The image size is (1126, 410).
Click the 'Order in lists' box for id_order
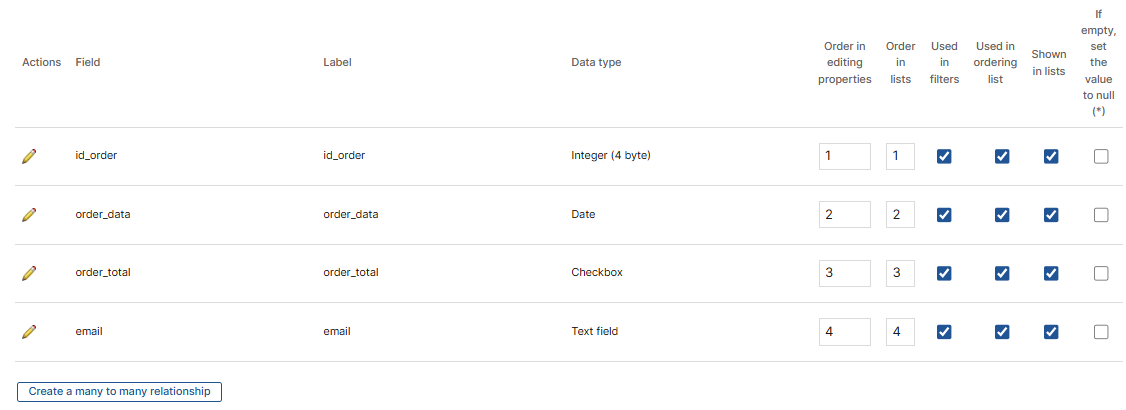[x=900, y=156]
